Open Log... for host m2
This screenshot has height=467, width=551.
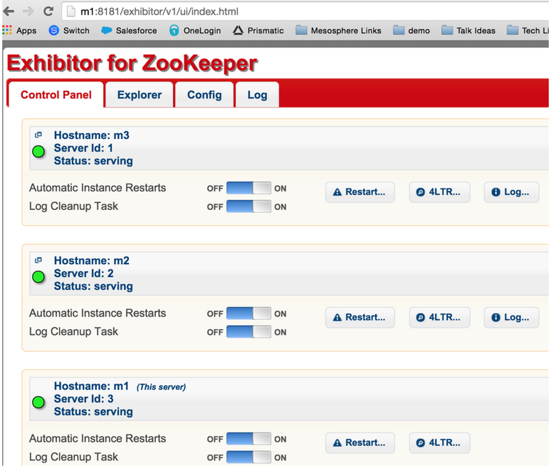511,317
